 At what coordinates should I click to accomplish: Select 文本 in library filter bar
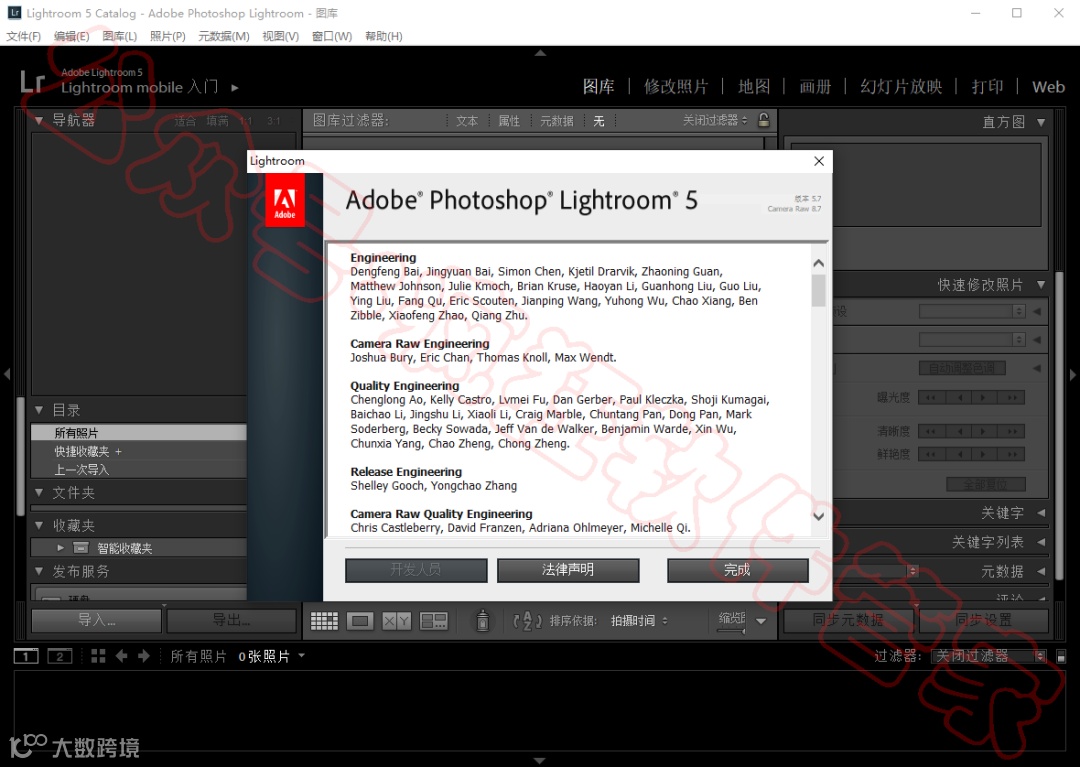tap(467, 120)
